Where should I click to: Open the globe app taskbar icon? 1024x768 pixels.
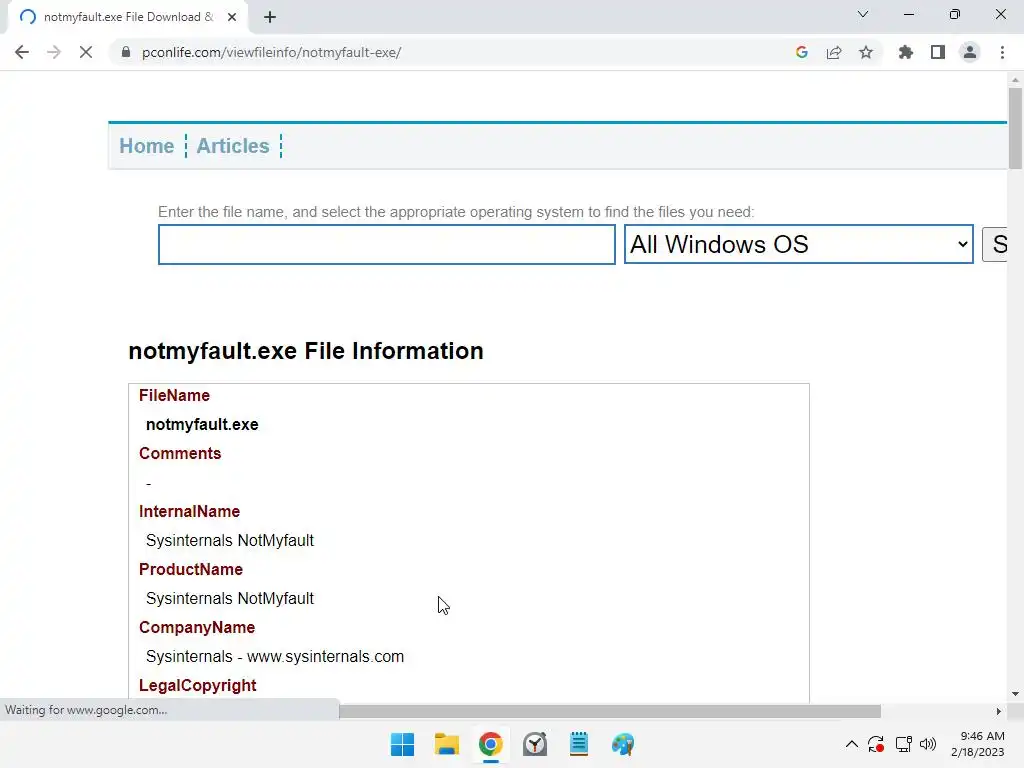click(623, 744)
